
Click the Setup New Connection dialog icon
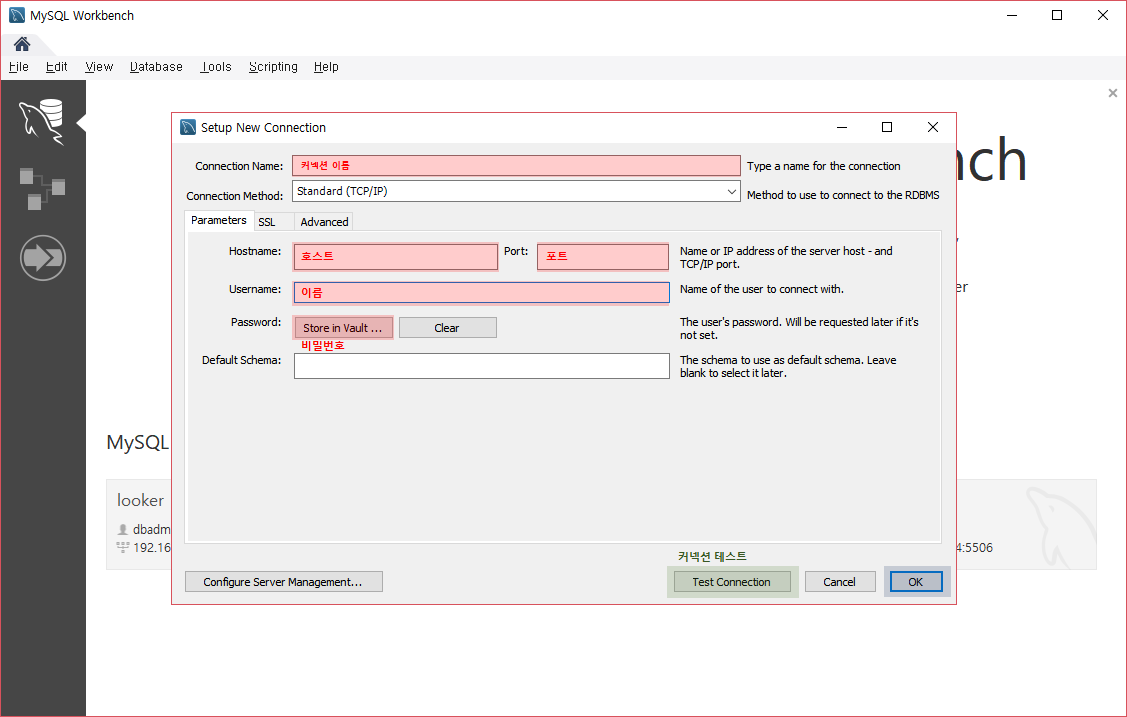click(188, 127)
